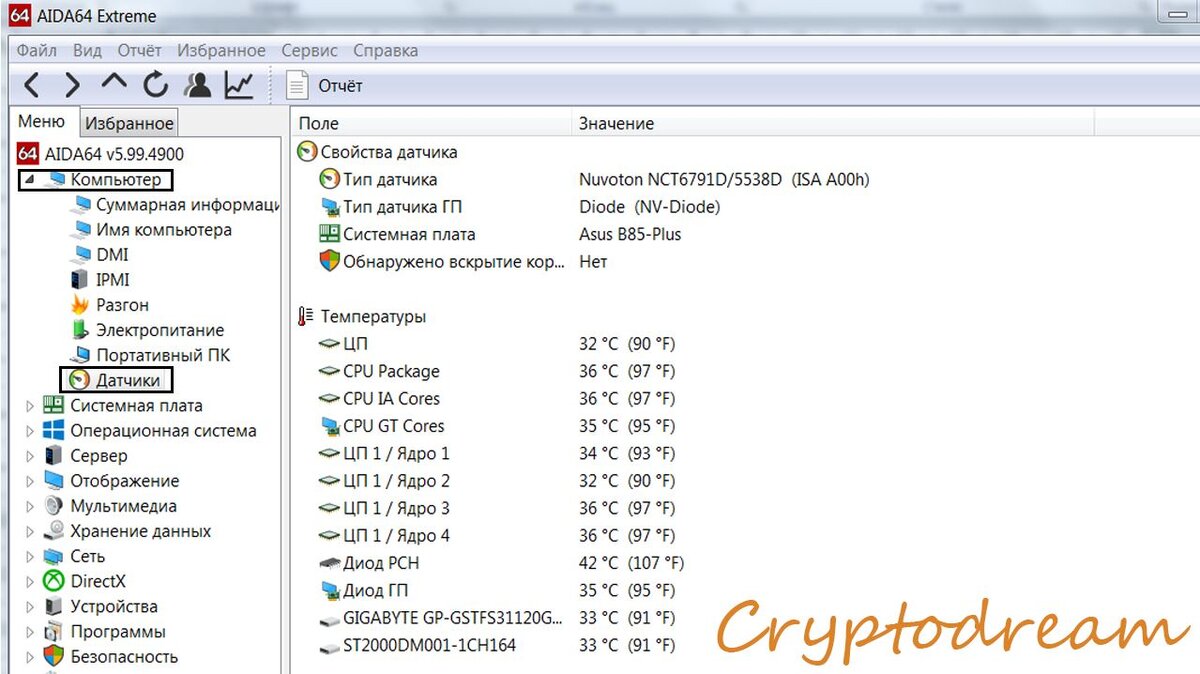Open the Вид menu
This screenshot has height=674, width=1200.
point(87,50)
